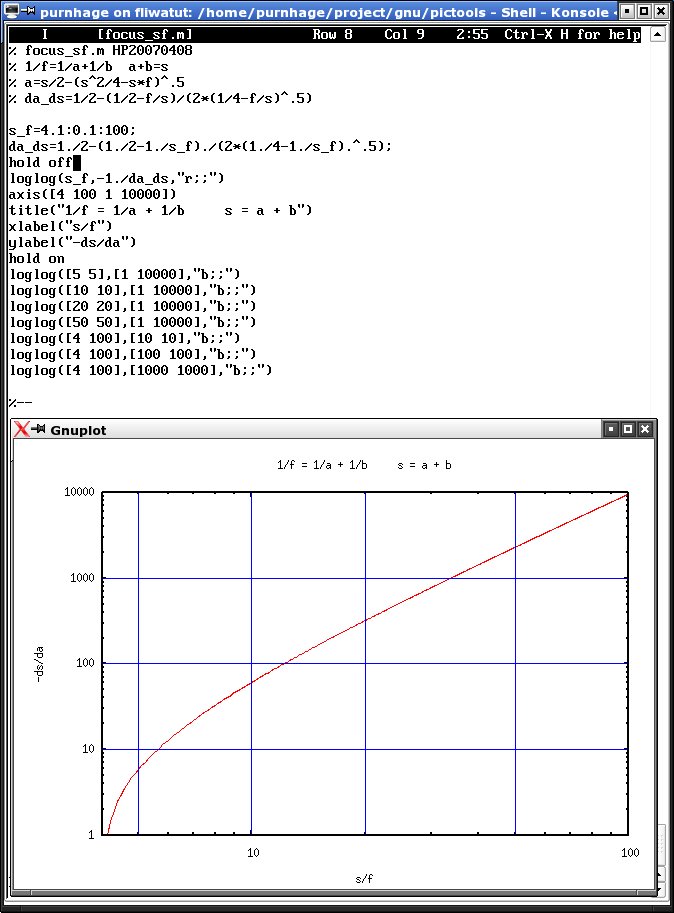The height and width of the screenshot is (913, 674).
Task: Click the 'axis([4 100 1 10000])' line
Action: click(92, 194)
